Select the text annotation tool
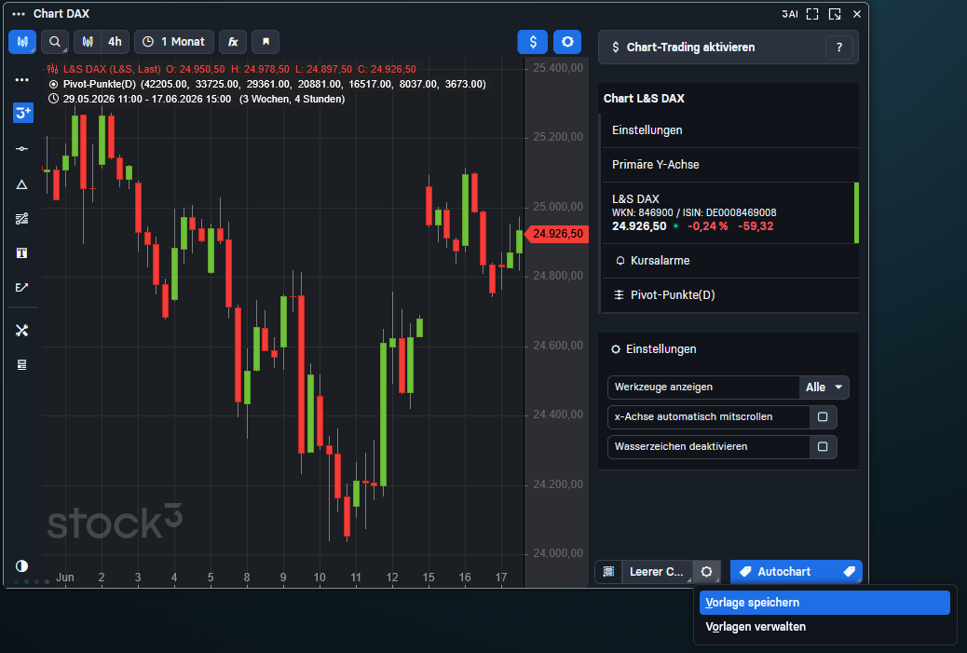The height and width of the screenshot is (653, 967). pyautogui.click(x=22, y=253)
